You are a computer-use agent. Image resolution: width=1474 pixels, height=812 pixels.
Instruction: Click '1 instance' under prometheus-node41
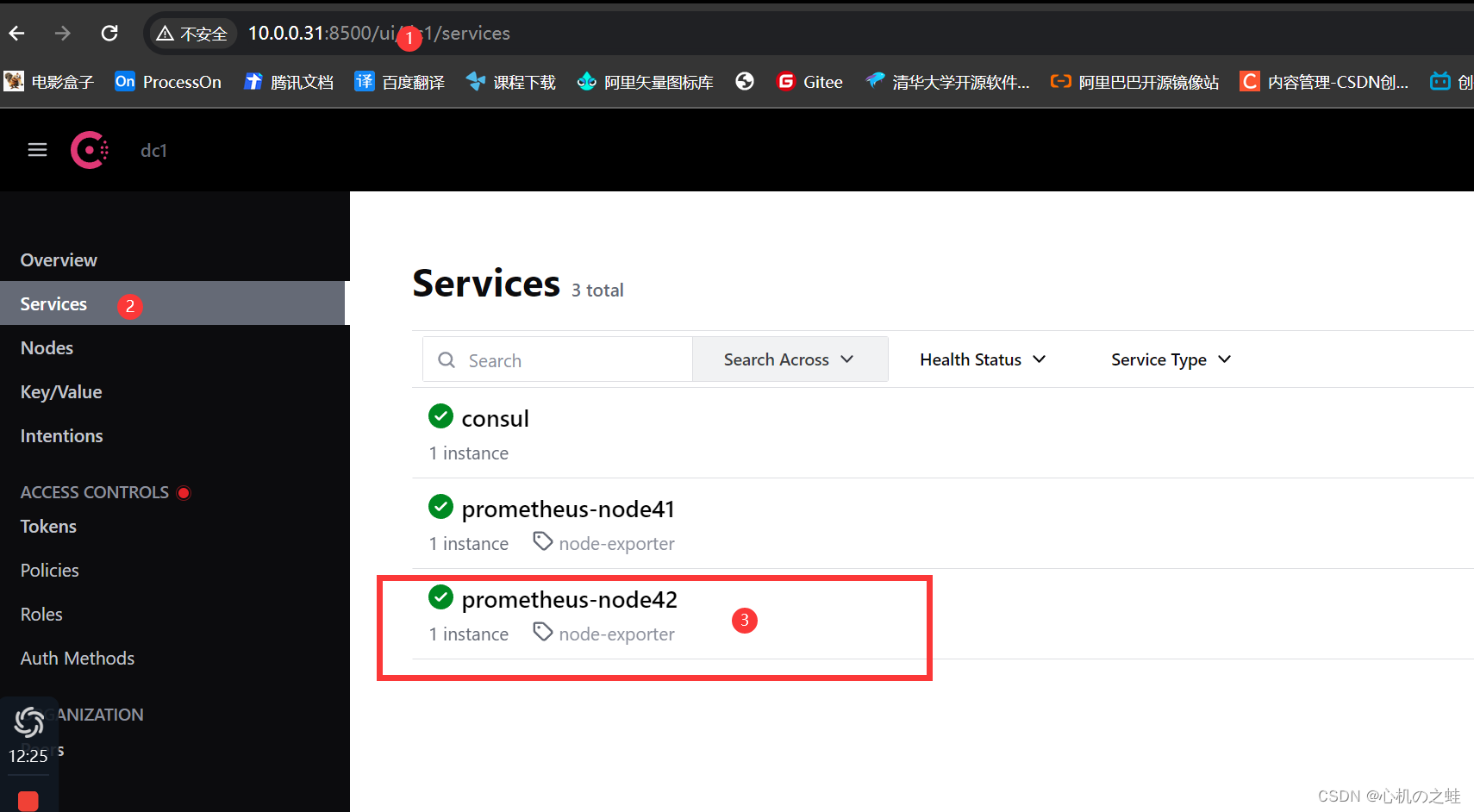(x=469, y=544)
